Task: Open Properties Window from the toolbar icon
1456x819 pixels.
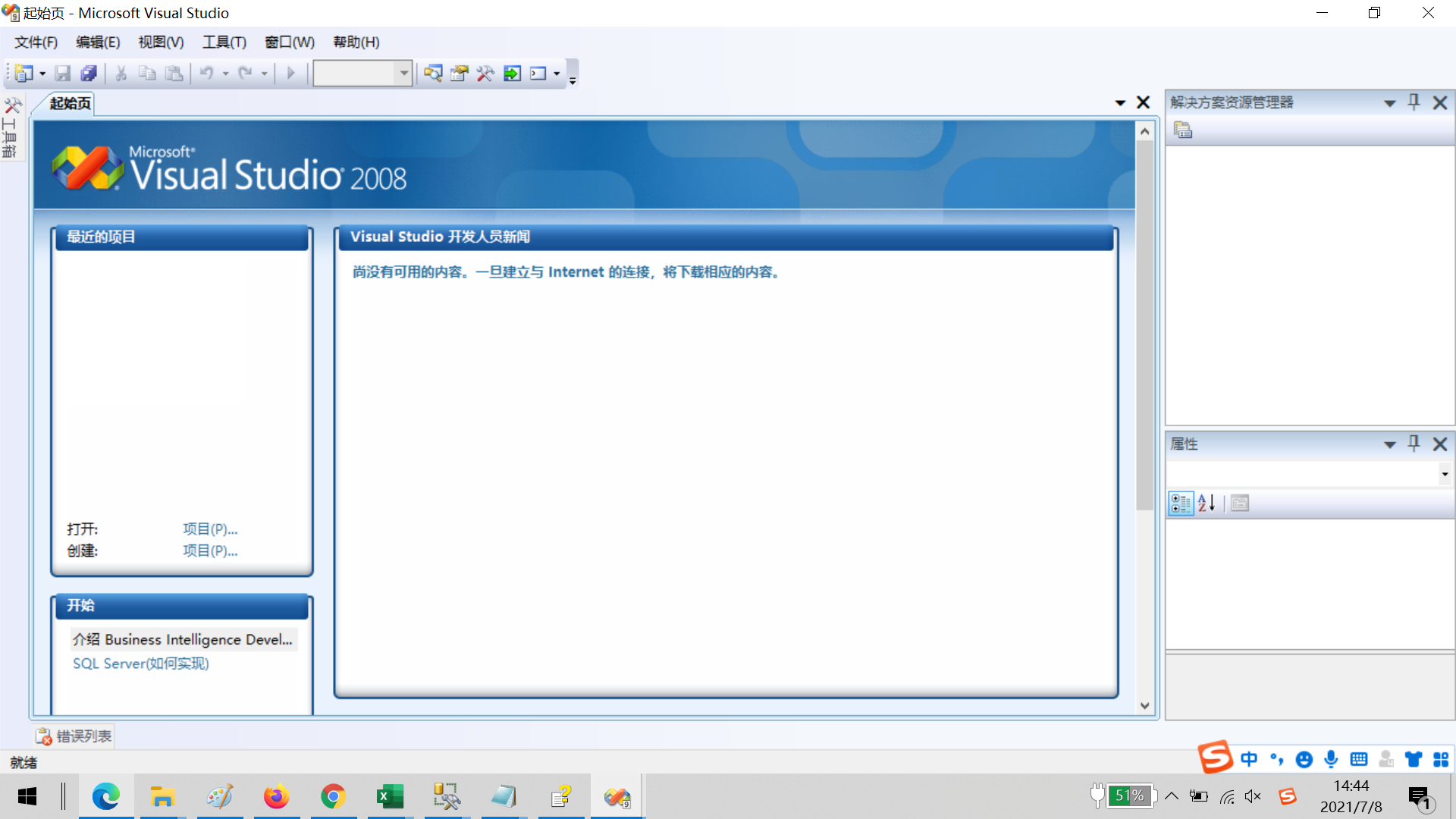Action: [460, 74]
